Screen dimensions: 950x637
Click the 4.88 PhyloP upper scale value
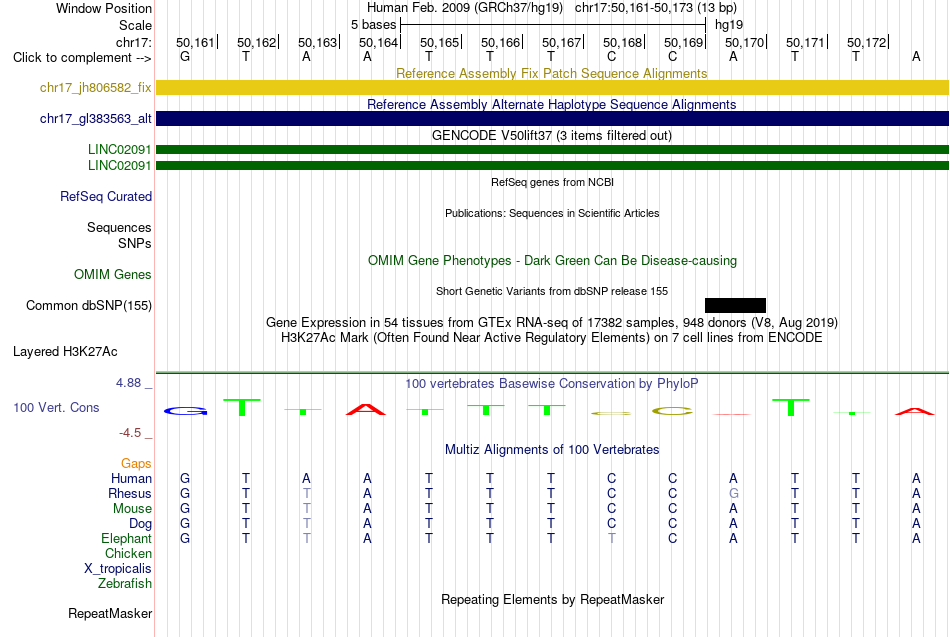(128, 383)
